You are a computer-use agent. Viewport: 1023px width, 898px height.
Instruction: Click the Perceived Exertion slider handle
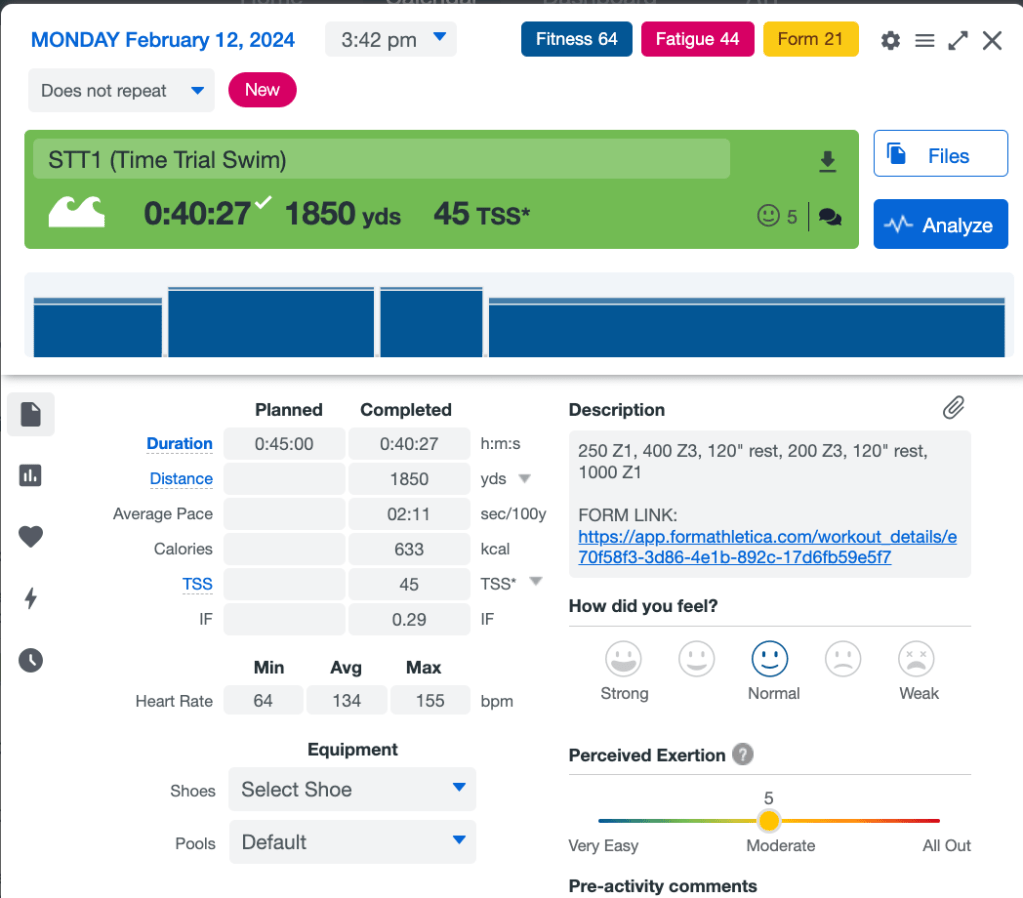click(768, 821)
